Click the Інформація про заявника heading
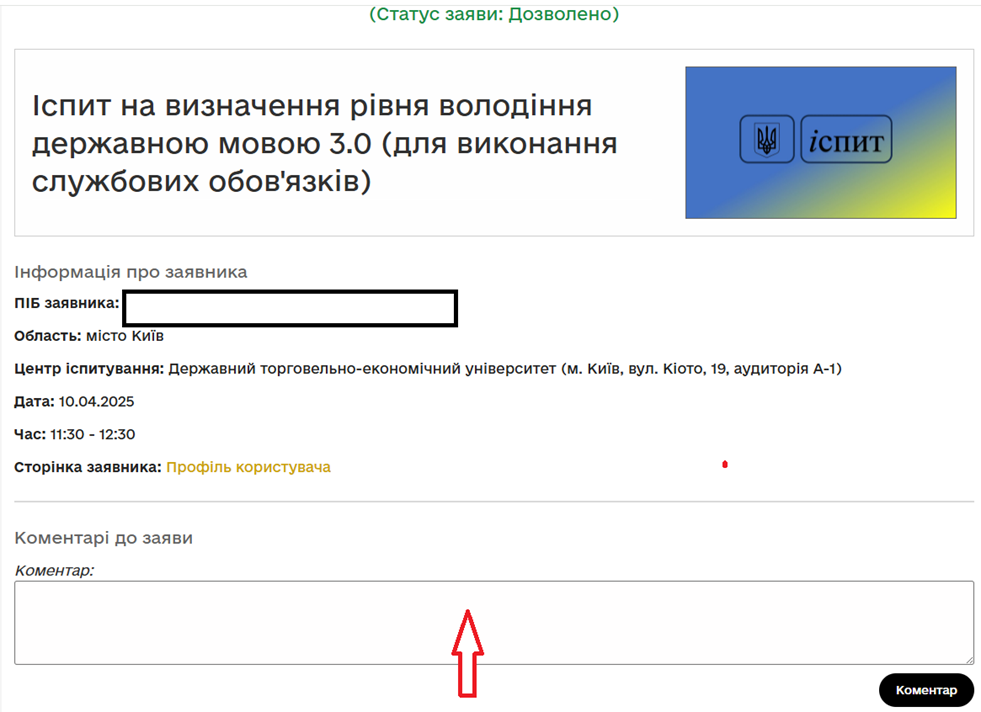This screenshot has width=981, height=712. 131,272
